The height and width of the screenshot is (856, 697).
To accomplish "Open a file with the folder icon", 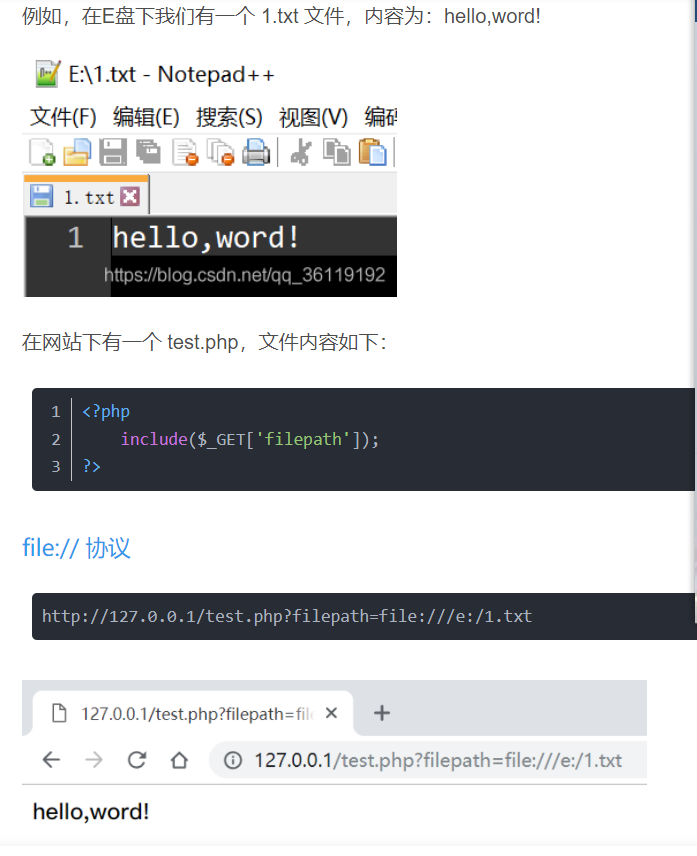I will 77,152.
